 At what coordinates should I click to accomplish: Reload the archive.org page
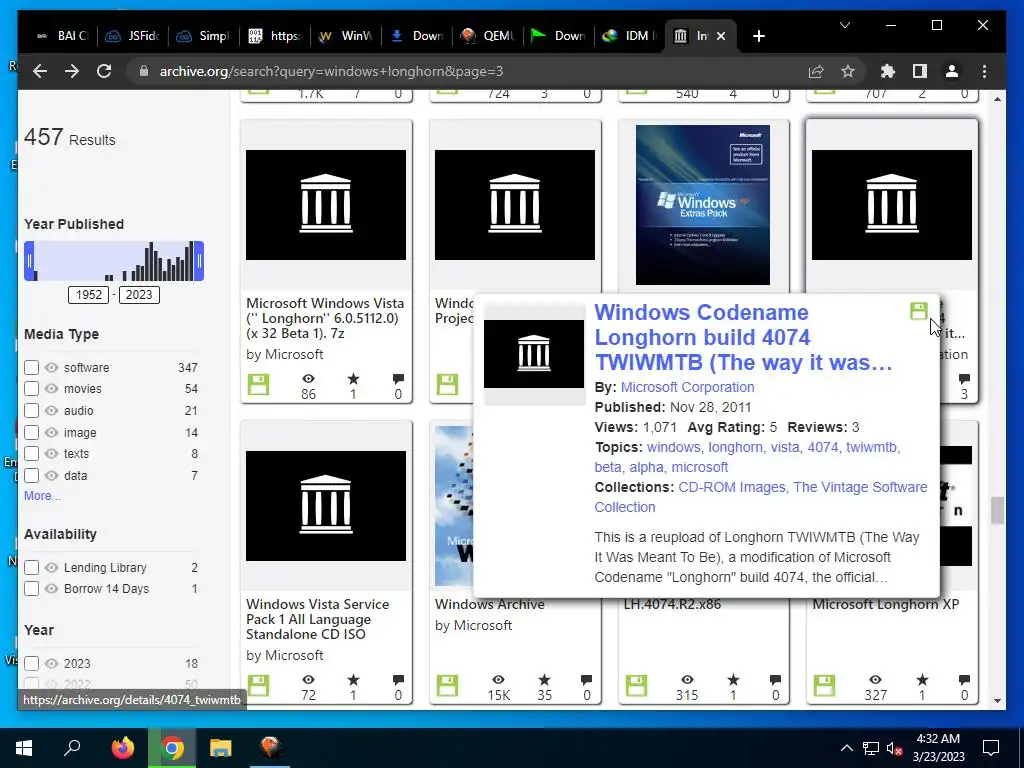[104, 71]
